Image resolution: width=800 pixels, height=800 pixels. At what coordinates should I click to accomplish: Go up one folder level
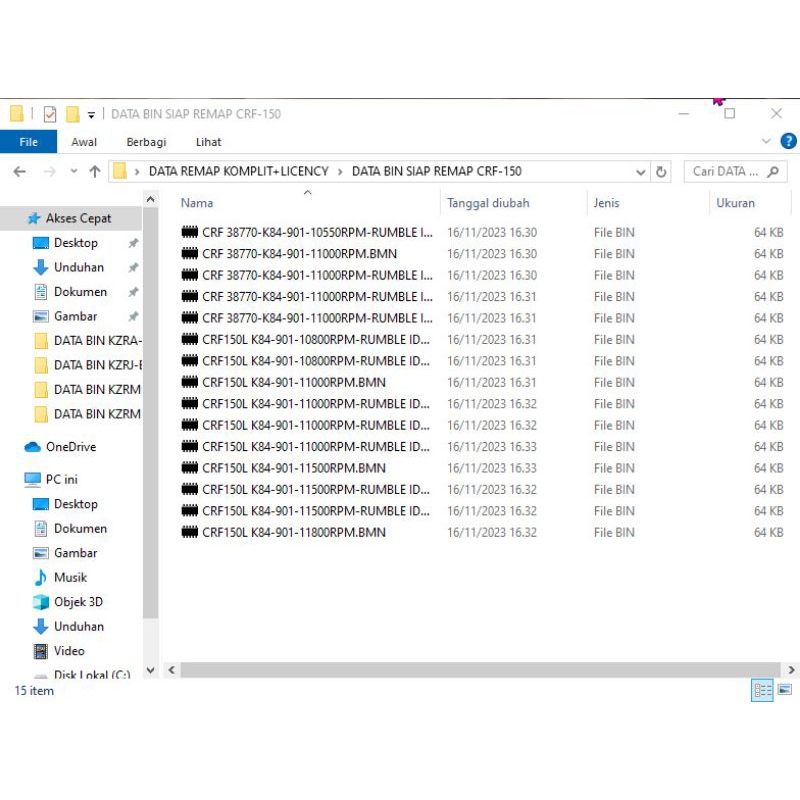95,171
